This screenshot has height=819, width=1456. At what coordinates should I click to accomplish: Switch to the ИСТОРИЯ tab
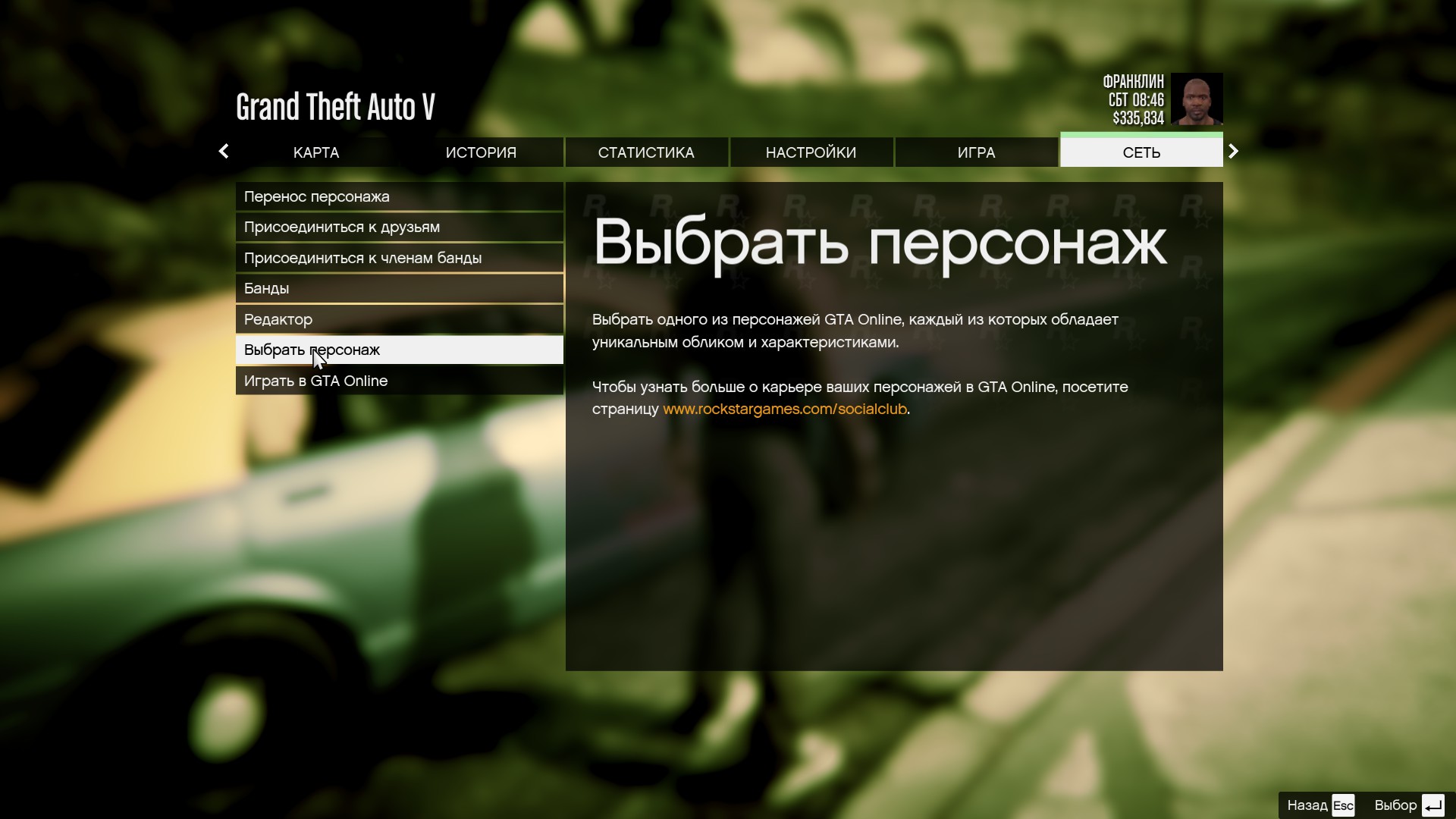point(481,152)
